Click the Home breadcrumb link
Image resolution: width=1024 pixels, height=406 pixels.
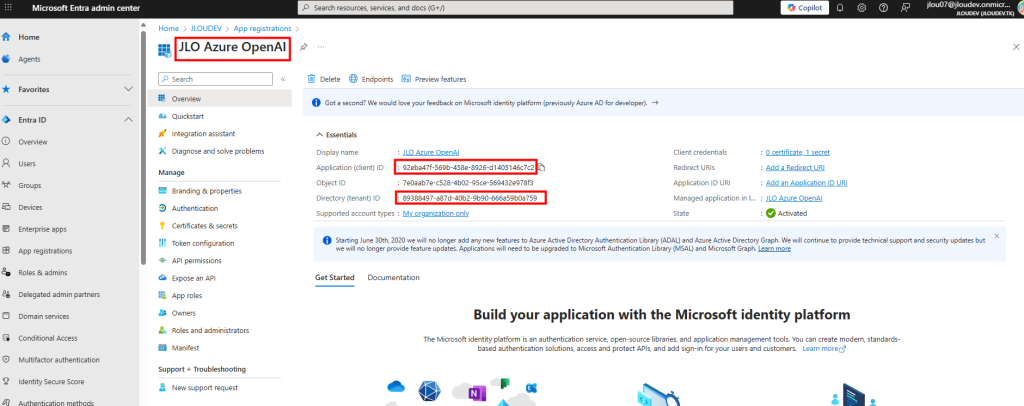click(168, 29)
